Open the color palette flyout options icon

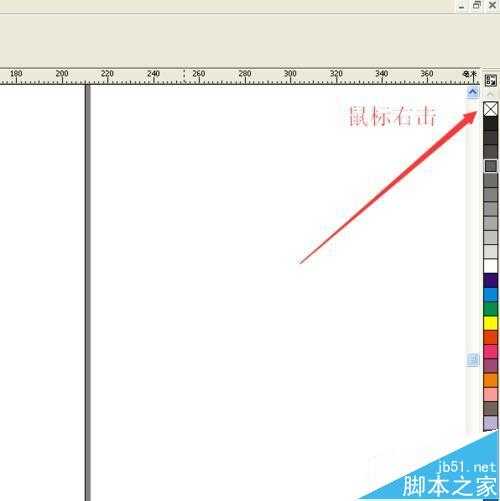490,80
